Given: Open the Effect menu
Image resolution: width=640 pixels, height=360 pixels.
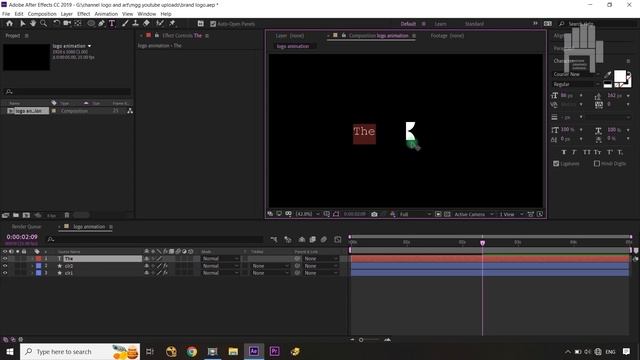Looking at the screenshot, I should [83, 14].
